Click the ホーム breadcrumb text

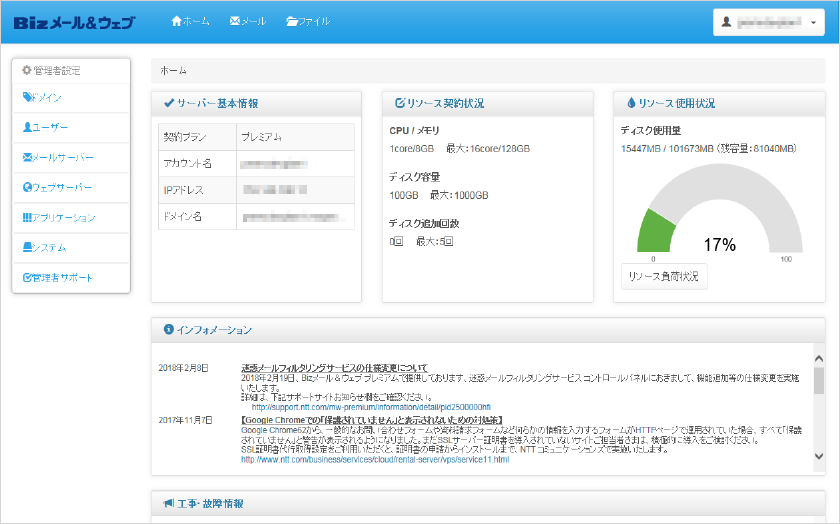pyautogui.click(x=174, y=71)
